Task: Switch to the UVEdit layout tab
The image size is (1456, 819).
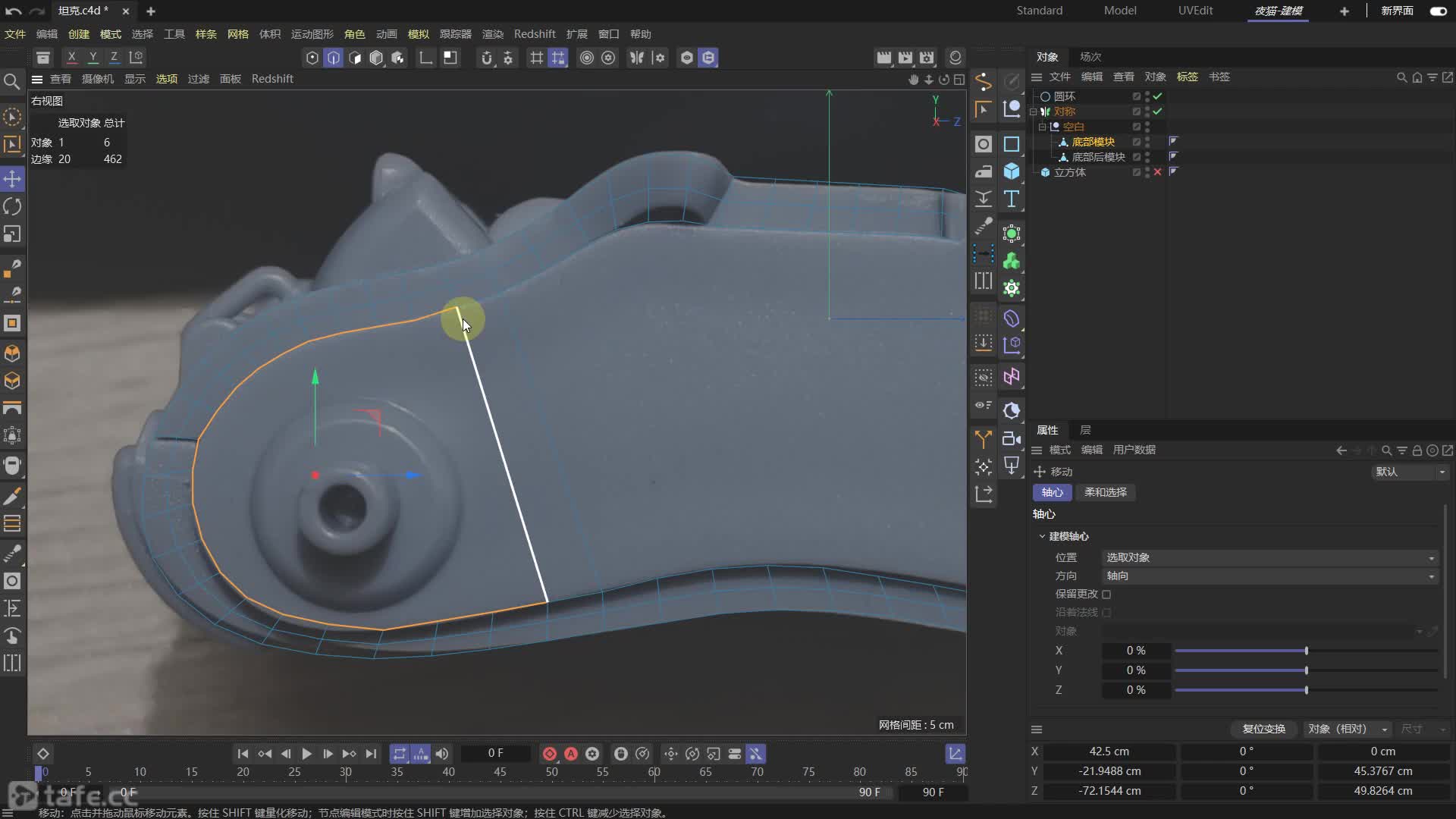Action: (1195, 11)
